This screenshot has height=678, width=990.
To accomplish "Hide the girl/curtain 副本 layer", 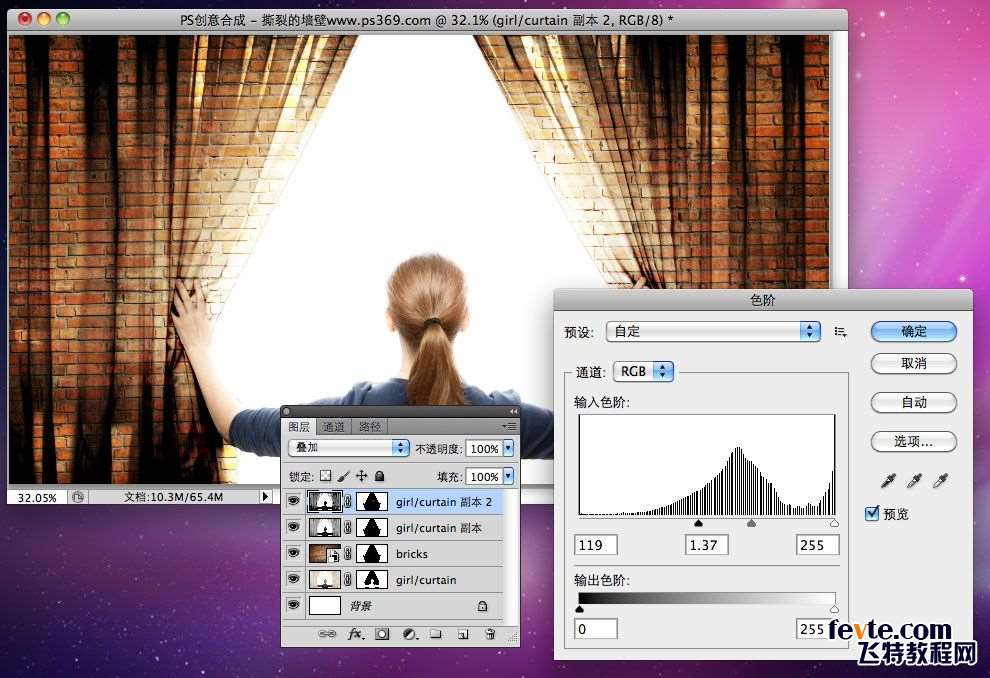I will (x=294, y=527).
